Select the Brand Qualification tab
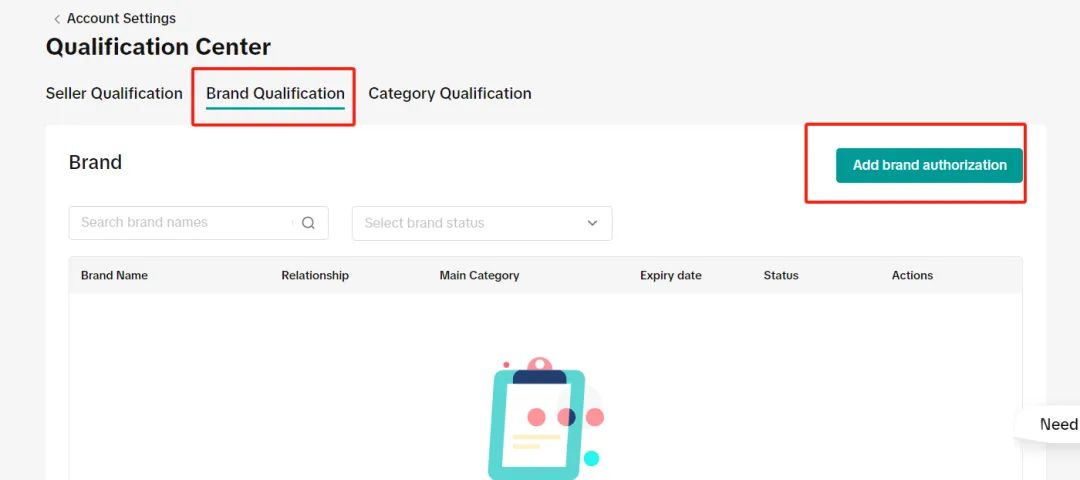 click(x=275, y=93)
